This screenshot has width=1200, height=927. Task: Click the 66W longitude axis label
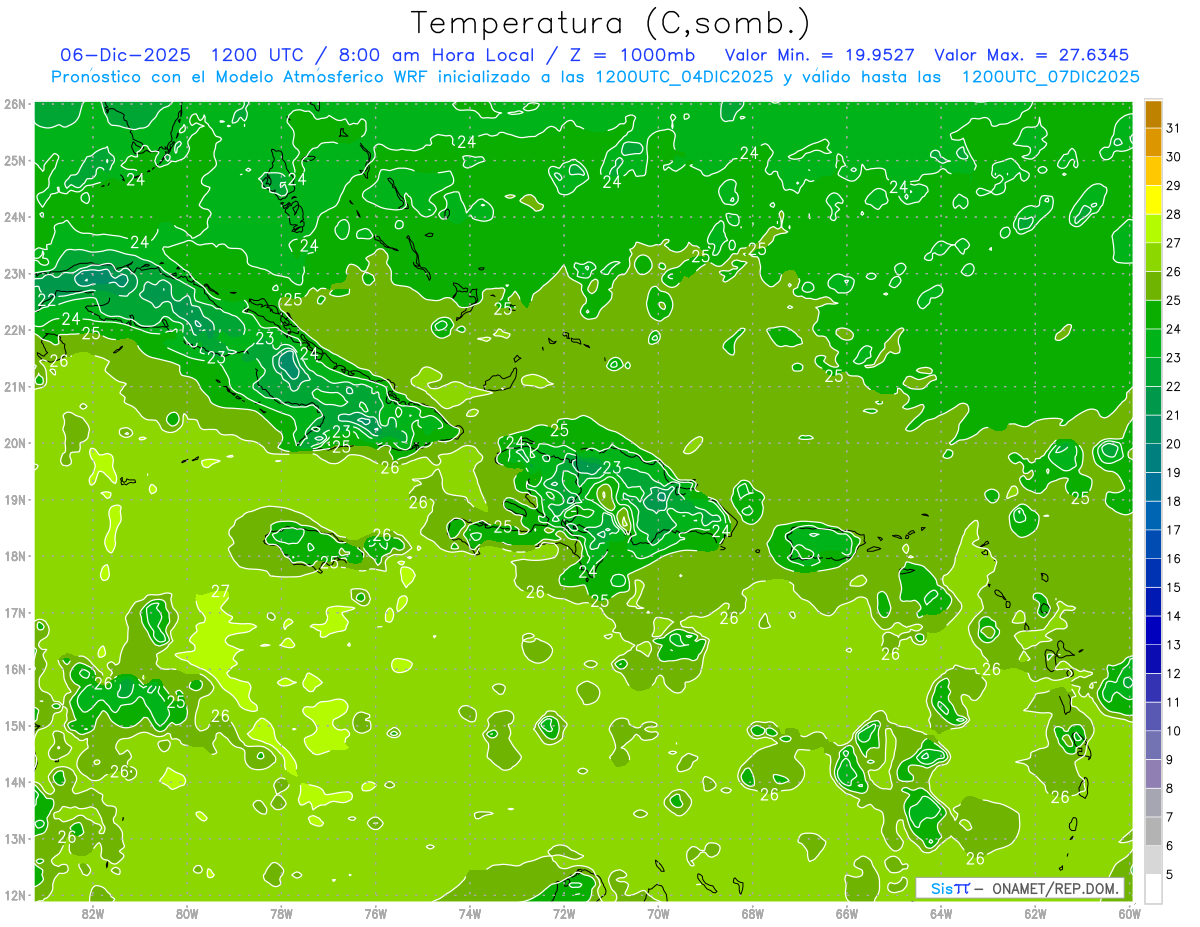(x=847, y=913)
